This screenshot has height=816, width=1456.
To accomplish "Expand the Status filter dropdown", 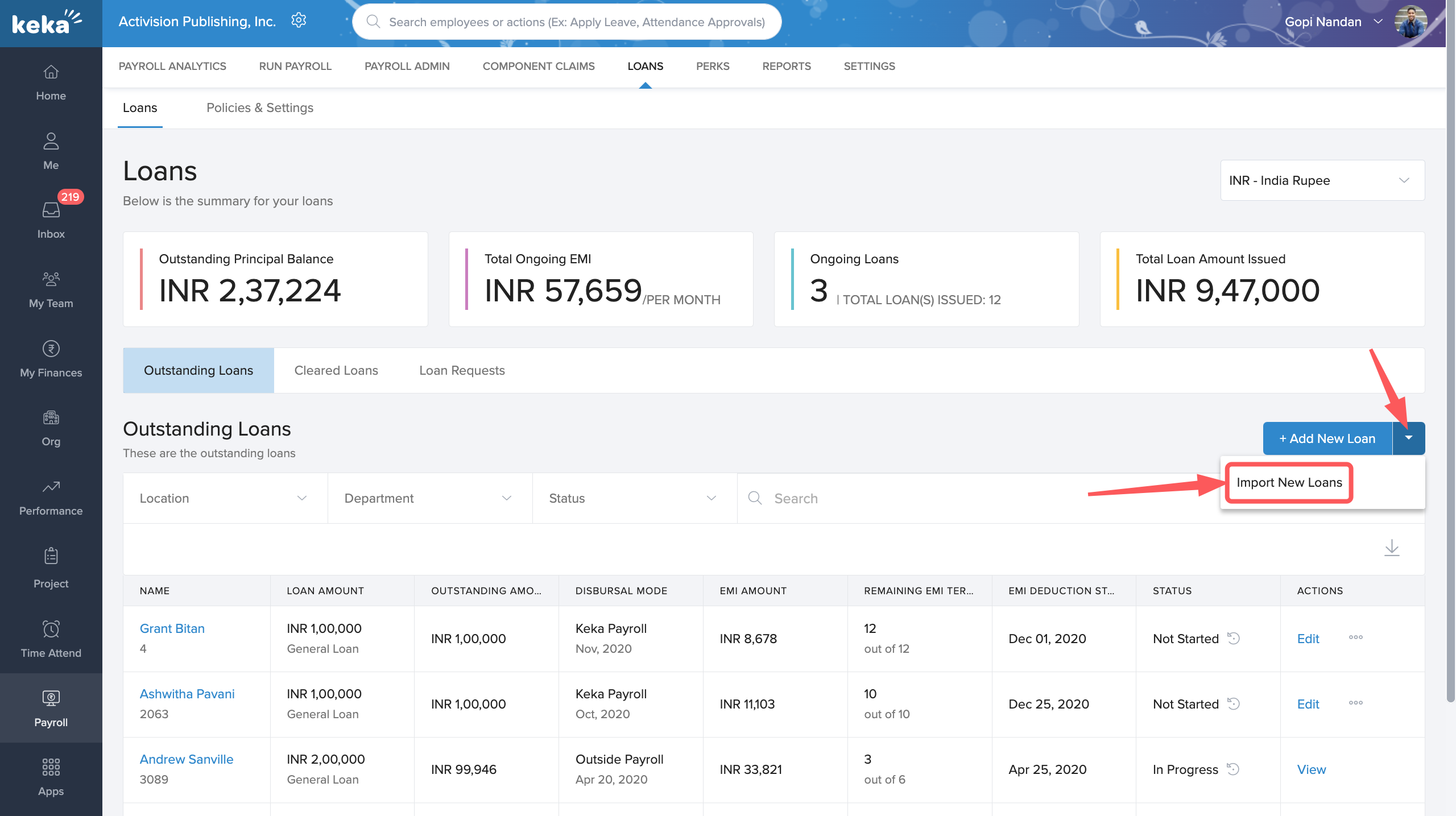I will [634, 498].
